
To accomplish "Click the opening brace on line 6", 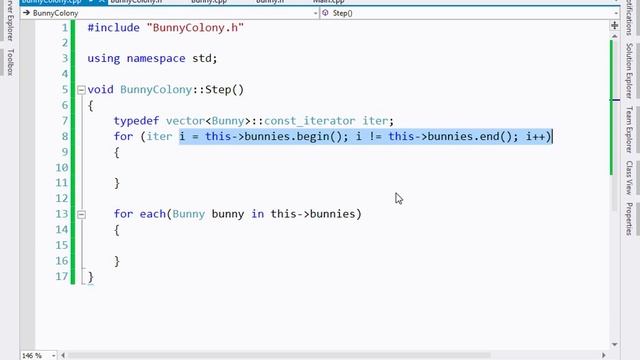I will tap(91, 106).
